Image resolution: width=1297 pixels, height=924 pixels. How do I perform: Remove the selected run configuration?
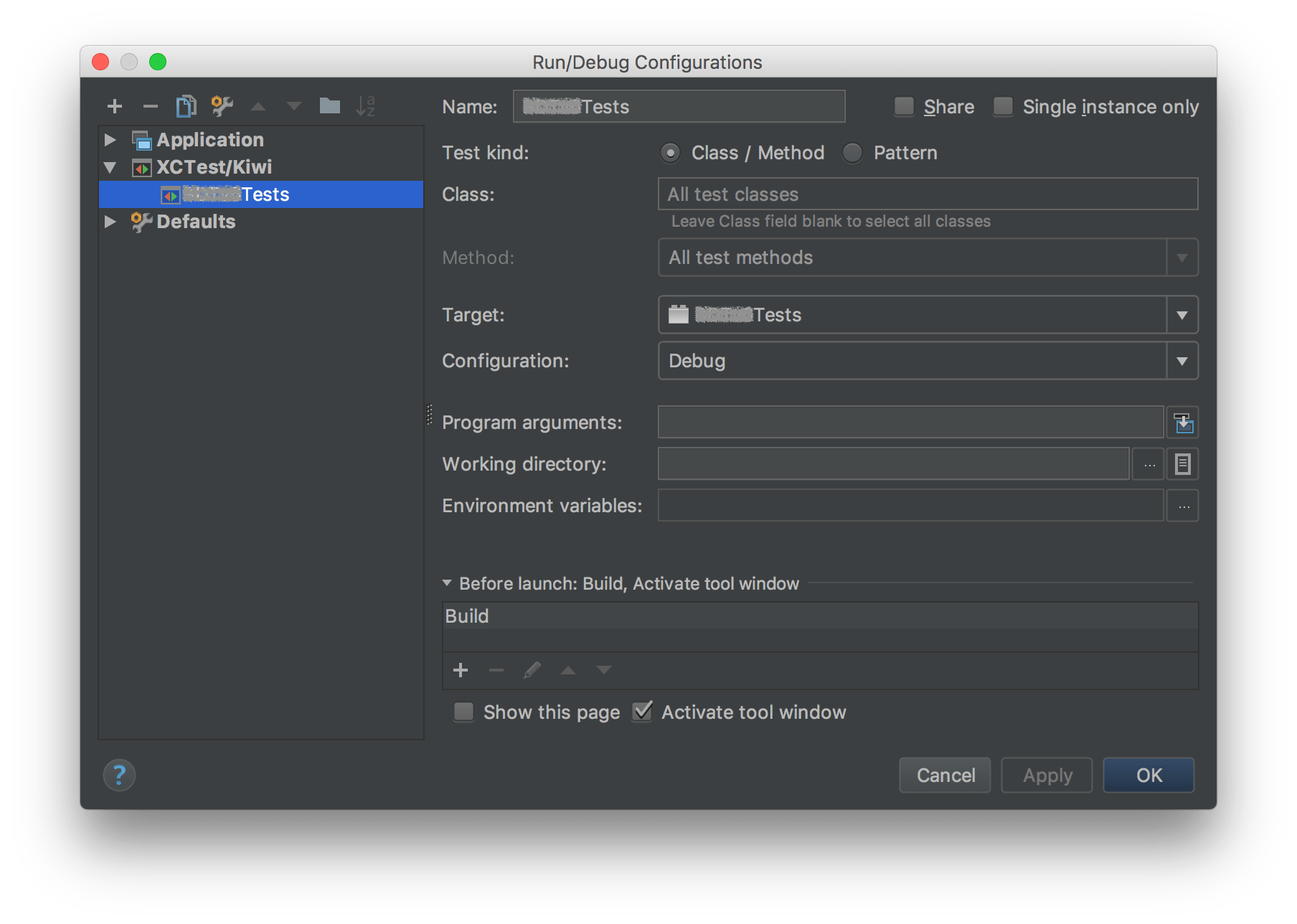pos(151,105)
